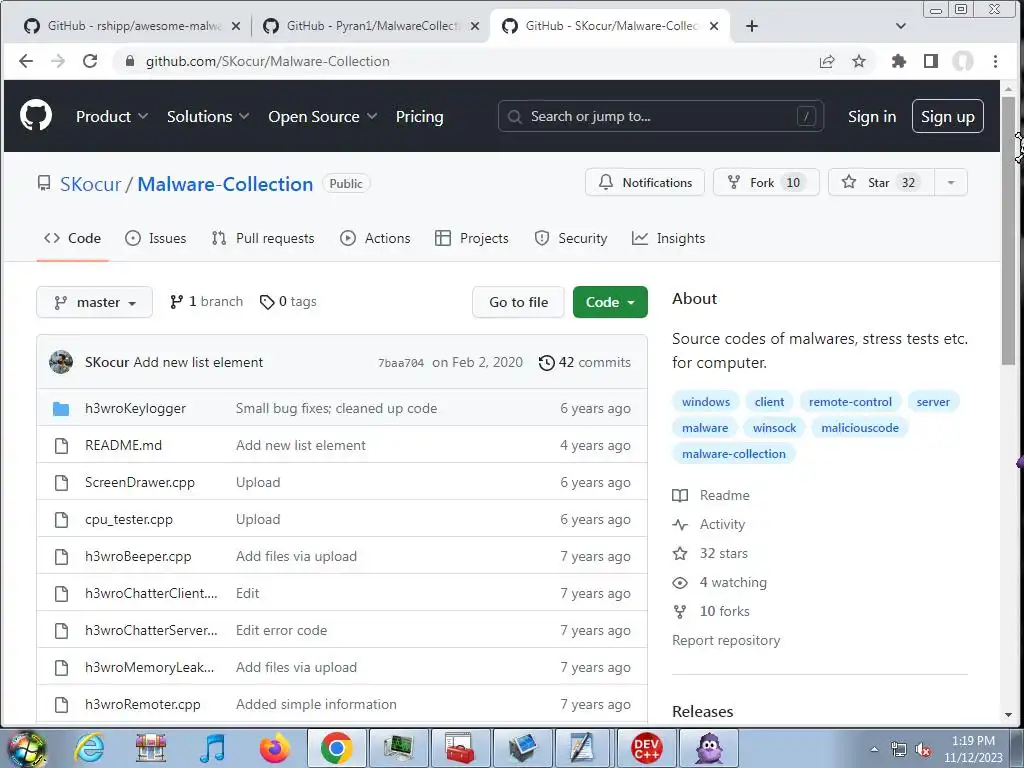Open the Windows Start orb
The width and height of the screenshot is (1024, 768).
click(27, 748)
